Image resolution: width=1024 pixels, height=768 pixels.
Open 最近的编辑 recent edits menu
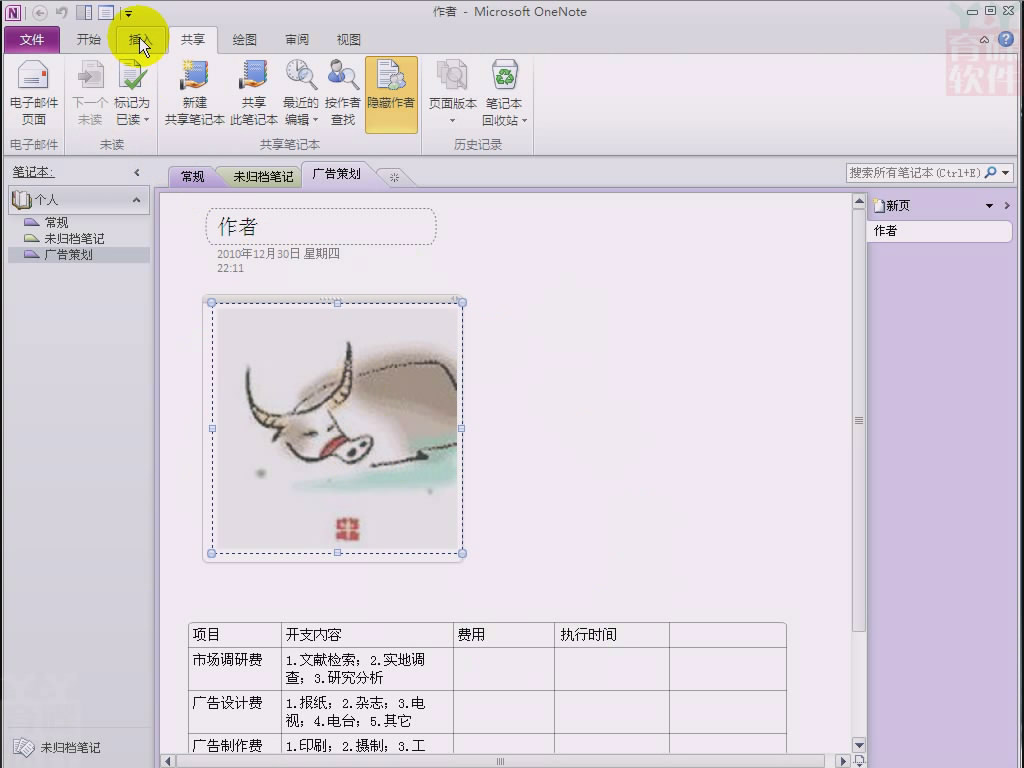(300, 93)
